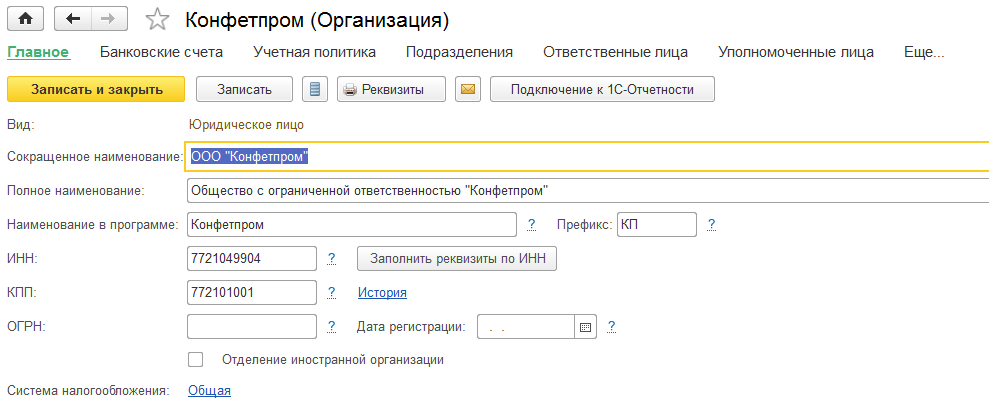Select the Ответственные лица tab

click(616, 52)
